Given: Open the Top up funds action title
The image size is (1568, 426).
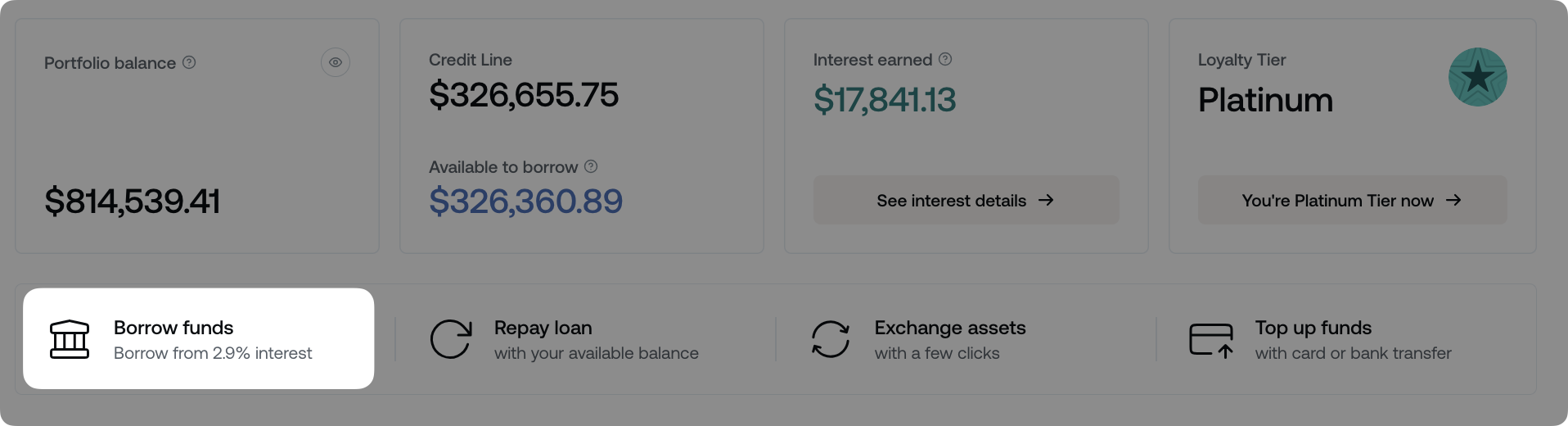Looking at the screenshot, I should click(1313, 328).
